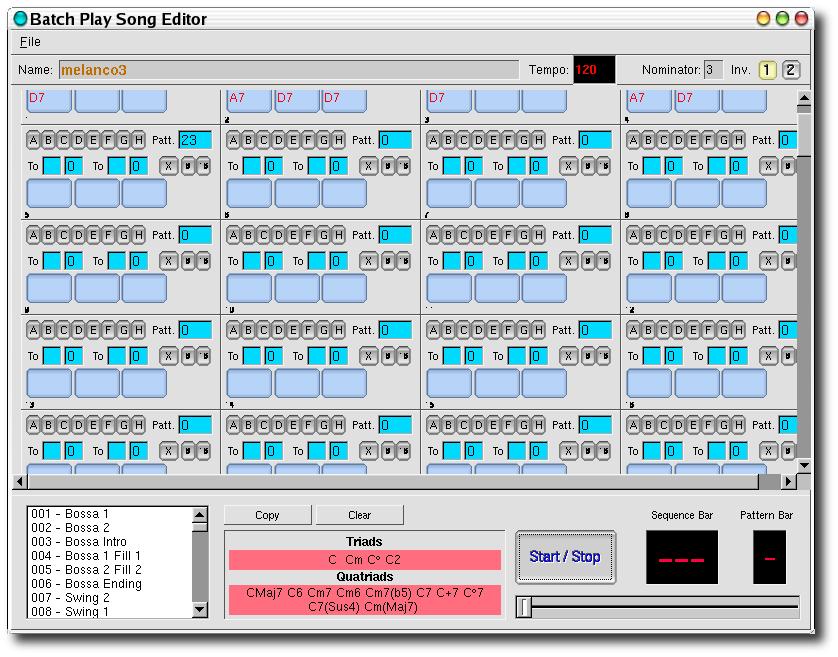Click the X button in bar 12
The width and height of the screenshot is (838, 657).
click(768, 261)
